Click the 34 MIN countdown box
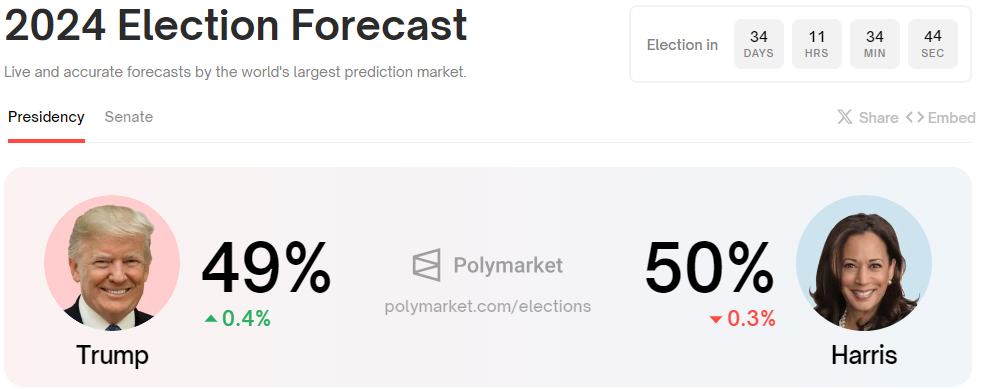This screenshot has height=389, width=983. click(875, 44)
